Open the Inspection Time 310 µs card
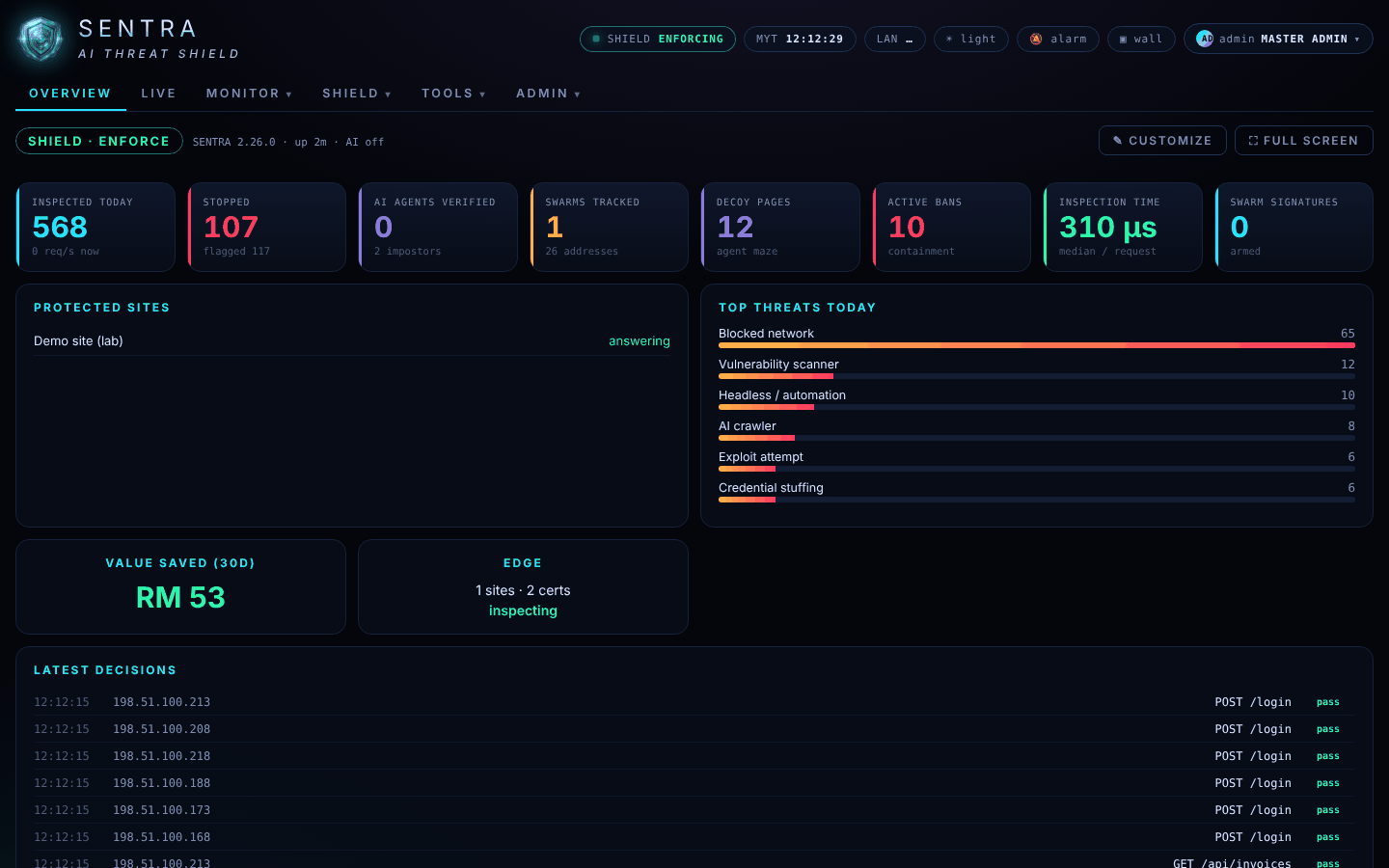 click(1123, 227)
